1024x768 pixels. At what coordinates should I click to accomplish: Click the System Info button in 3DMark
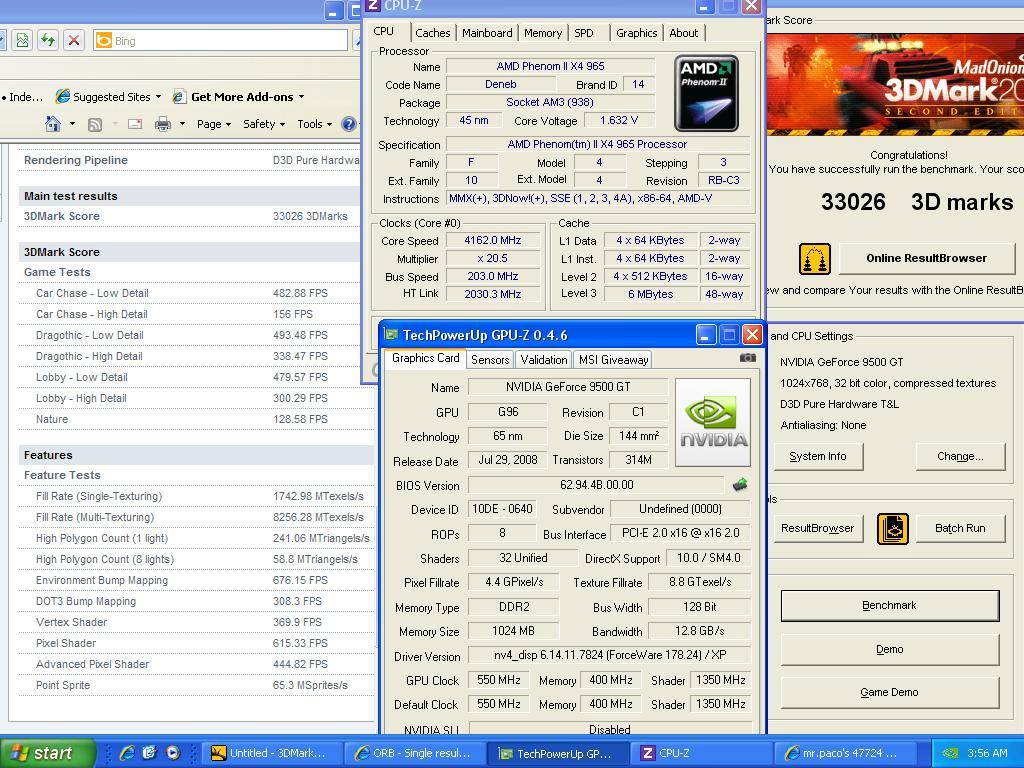tap(818, 456)
